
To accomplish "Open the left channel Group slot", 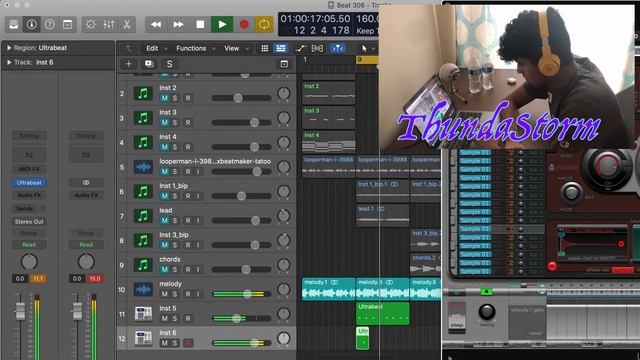I will click(x=29, y=233).
